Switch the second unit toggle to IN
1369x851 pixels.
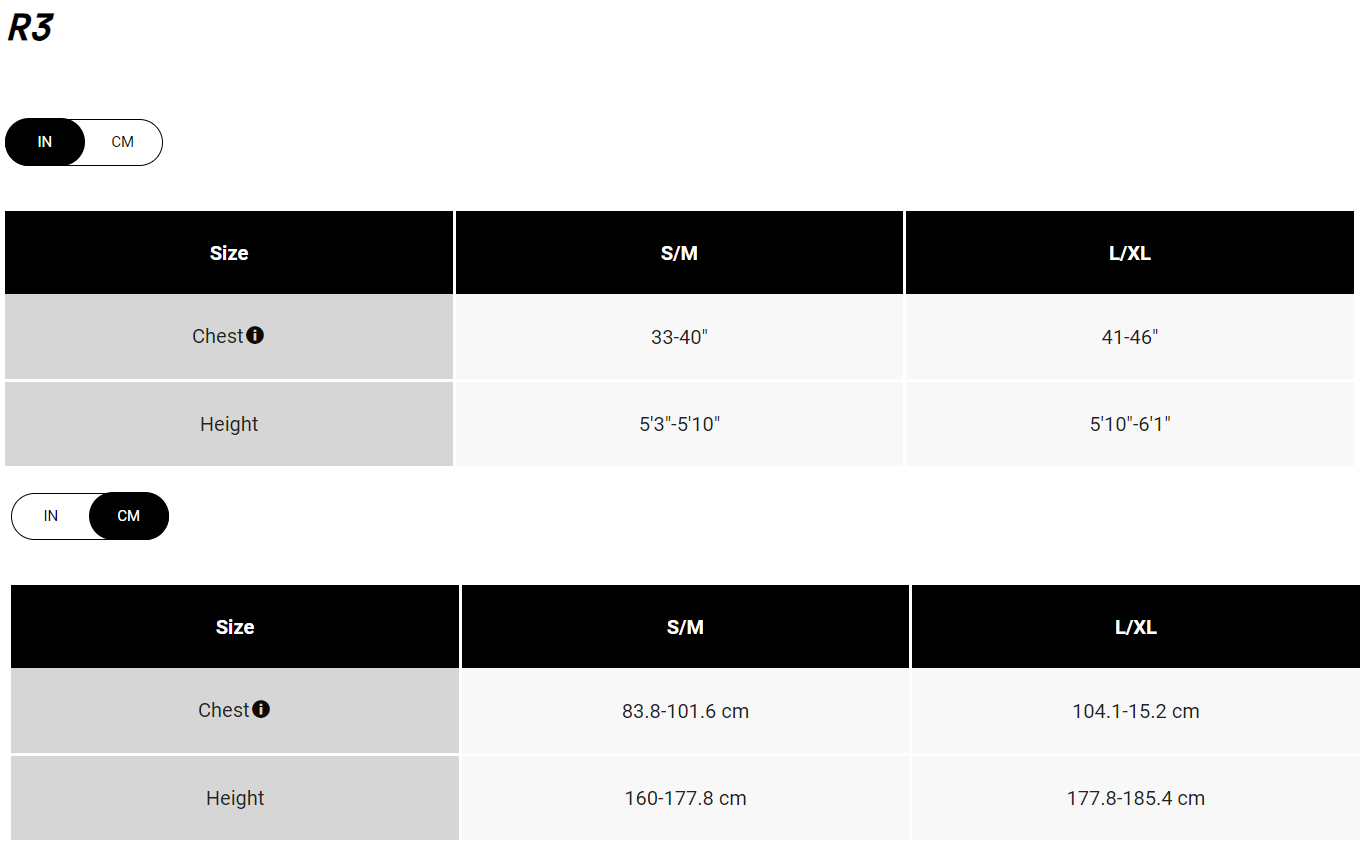click(x=51, y=516)
